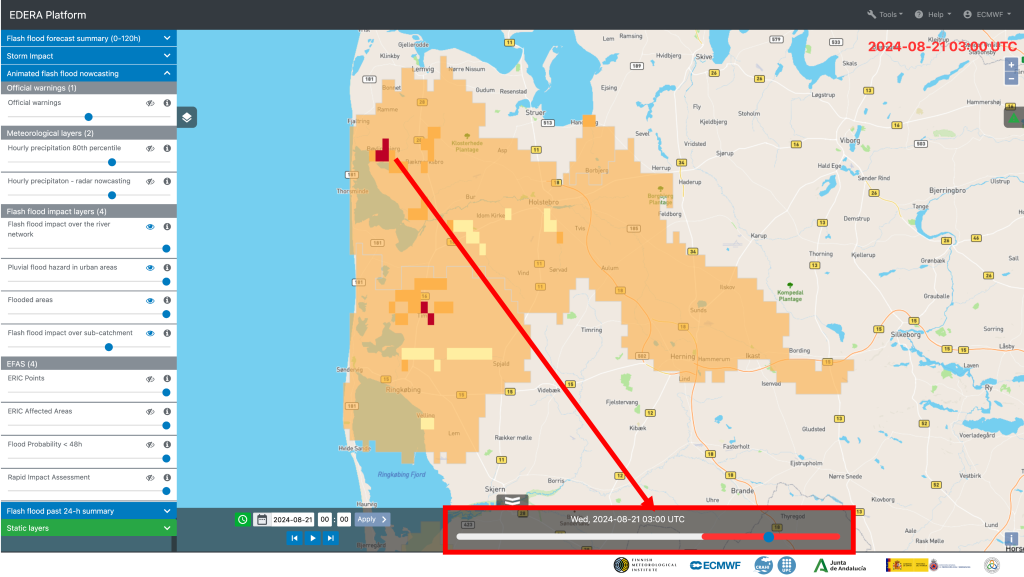Open the Help menu
Viewport: 1024px width, 577px height.
tap(932, 15)
